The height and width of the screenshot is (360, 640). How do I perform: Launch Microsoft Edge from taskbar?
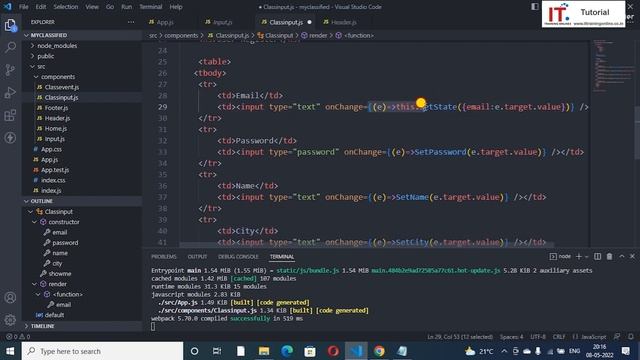(x=287, y=351)
